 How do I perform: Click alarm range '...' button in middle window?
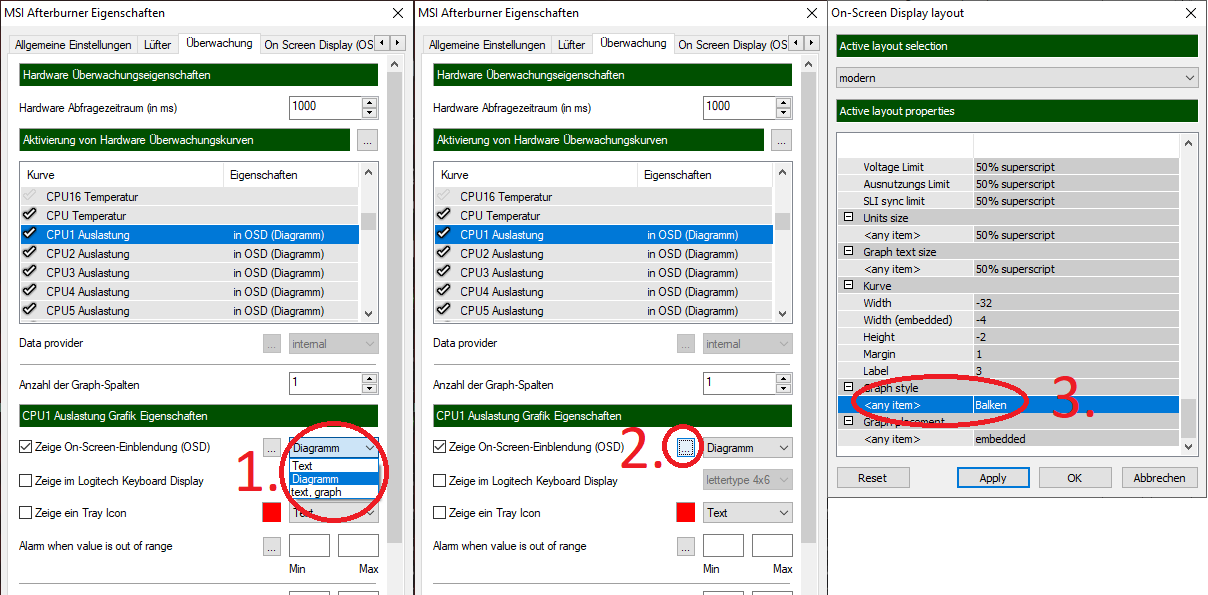(685, 547)
